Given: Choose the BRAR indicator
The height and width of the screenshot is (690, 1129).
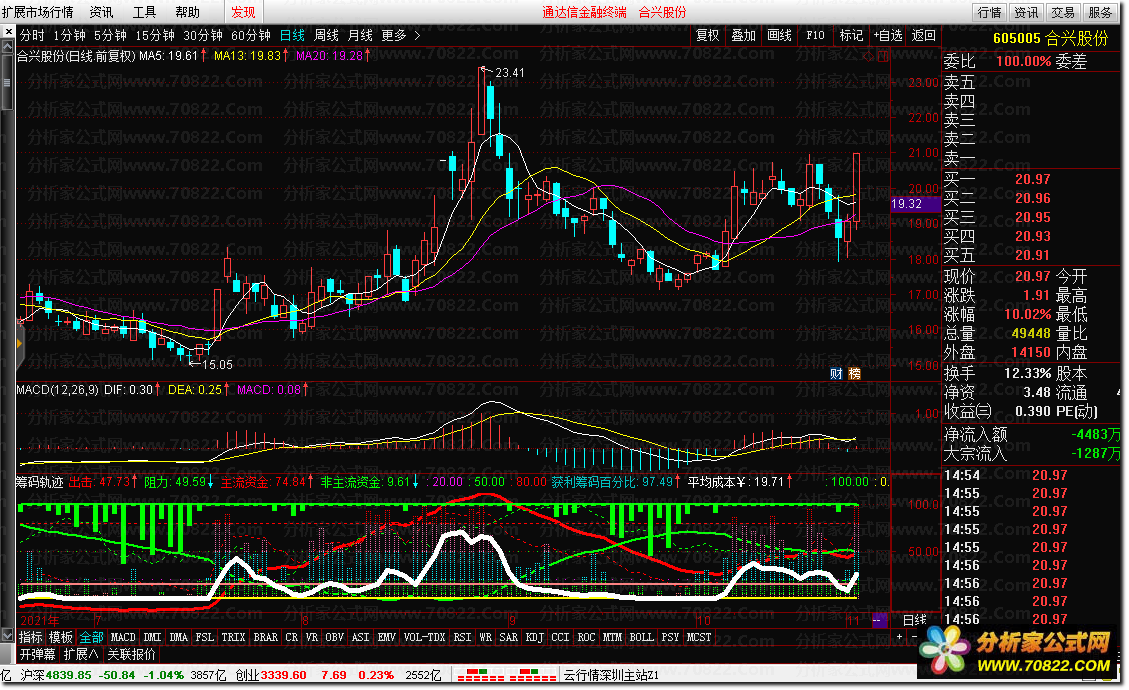Looking at the screenshot, I should [x=266, y=637].
